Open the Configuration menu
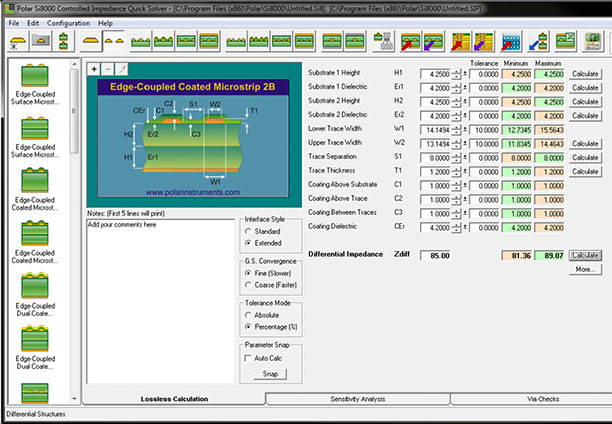 (x=68, y=22)
